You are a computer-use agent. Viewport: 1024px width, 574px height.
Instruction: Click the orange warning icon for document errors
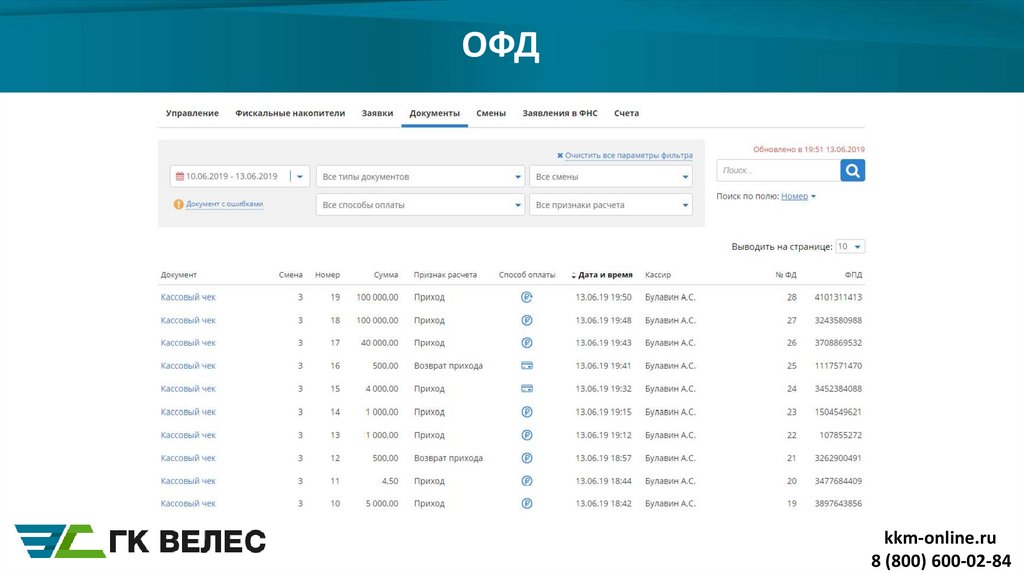178,204
